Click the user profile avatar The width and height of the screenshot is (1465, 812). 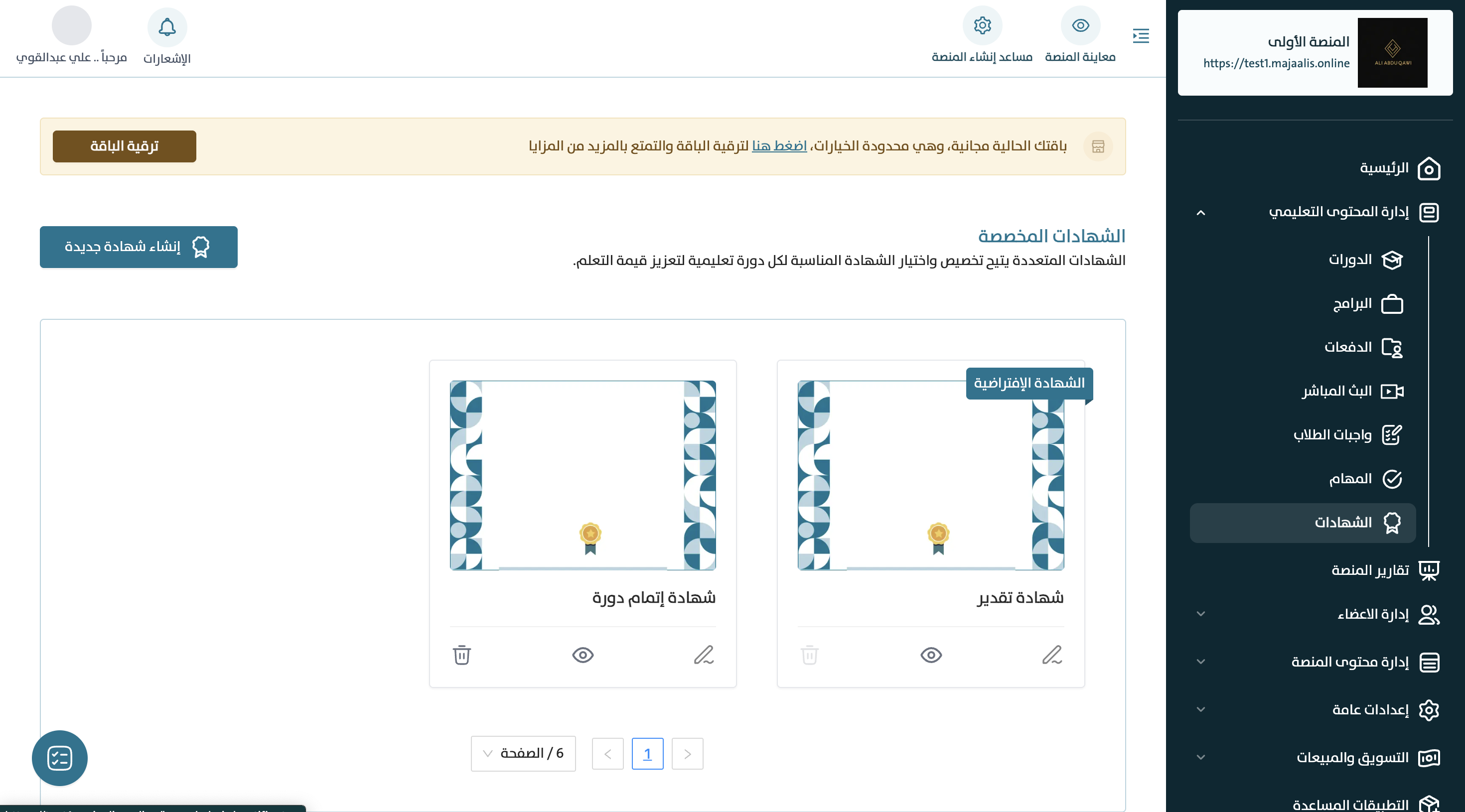pos(72,25)
